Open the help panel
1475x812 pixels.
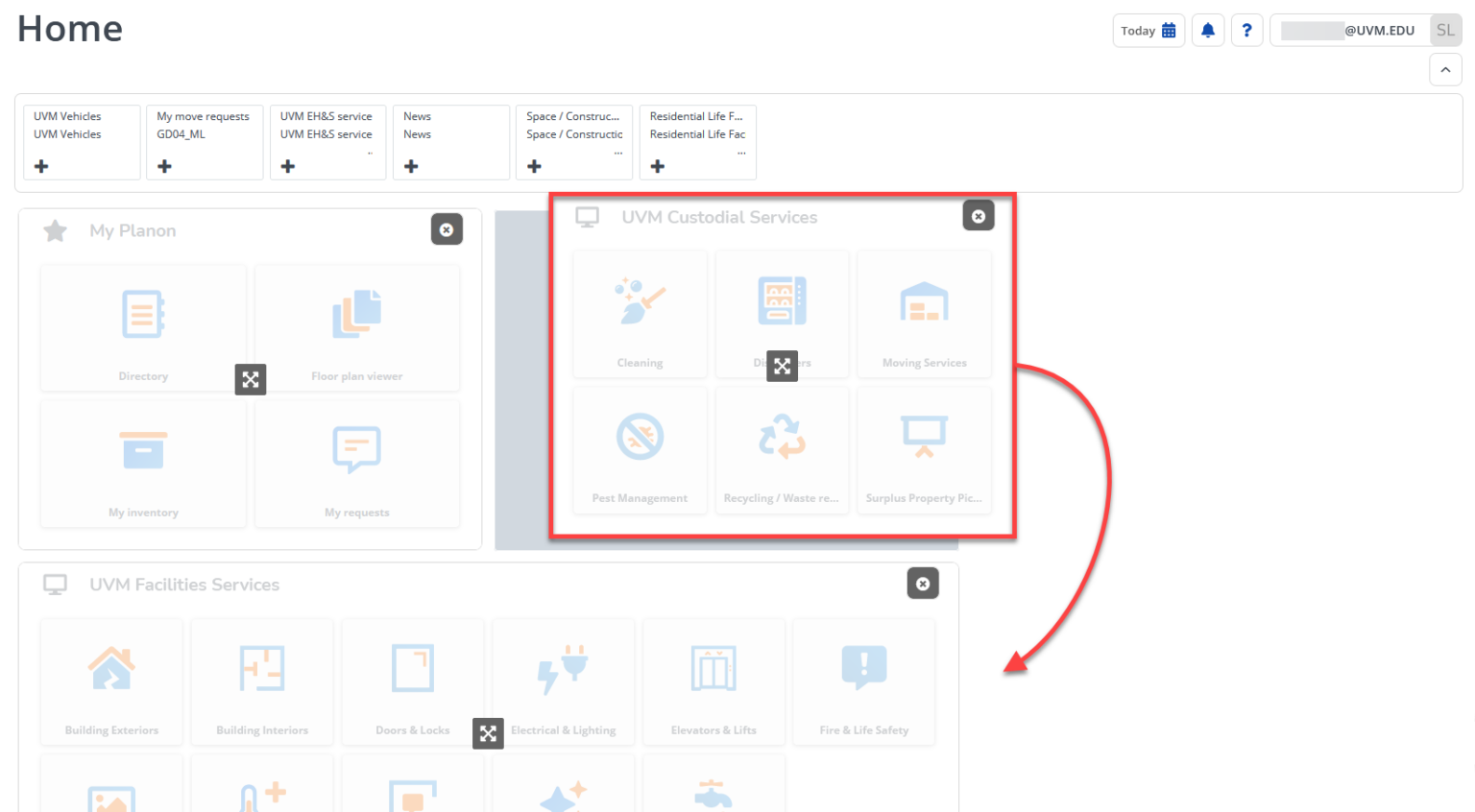1247,30
